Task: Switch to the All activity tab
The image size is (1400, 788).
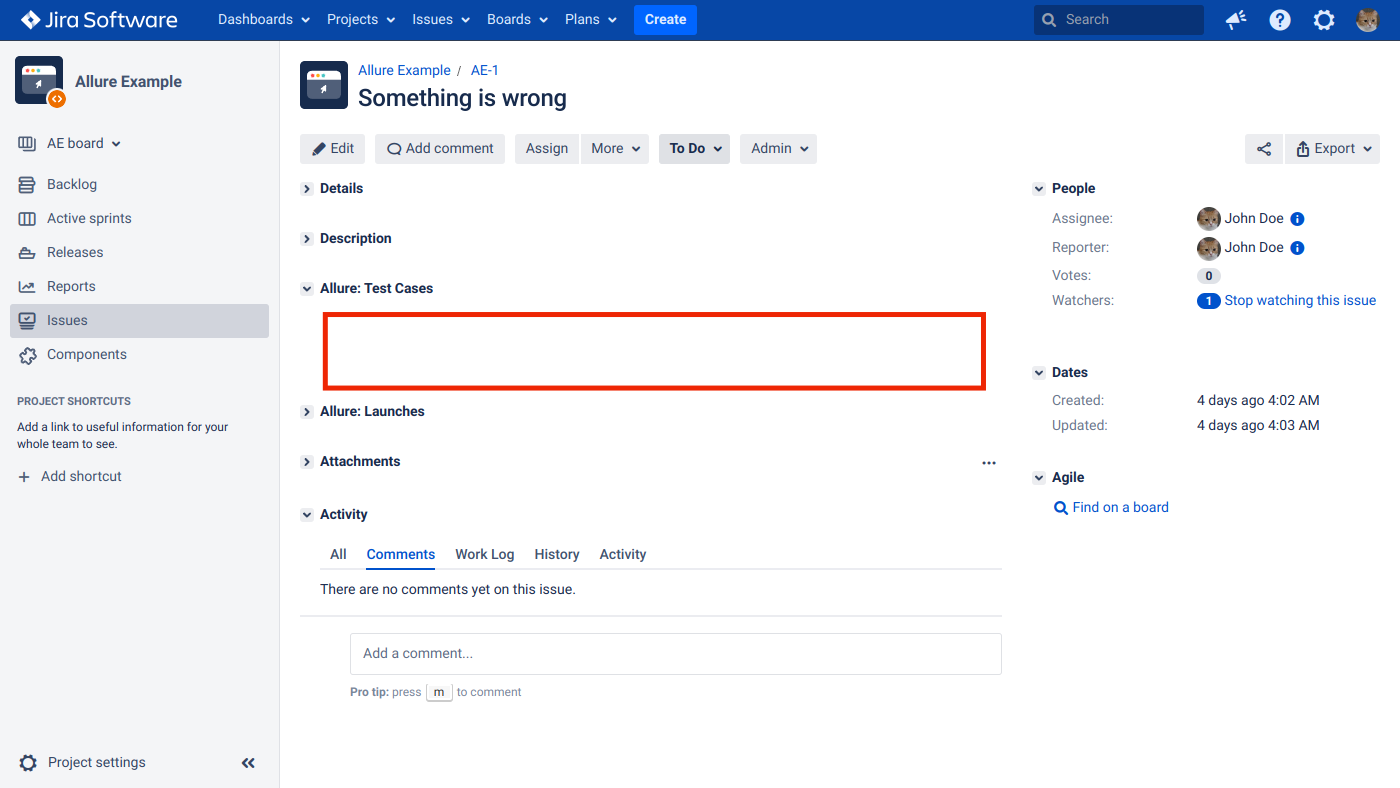Action: (x=338, y=555)
